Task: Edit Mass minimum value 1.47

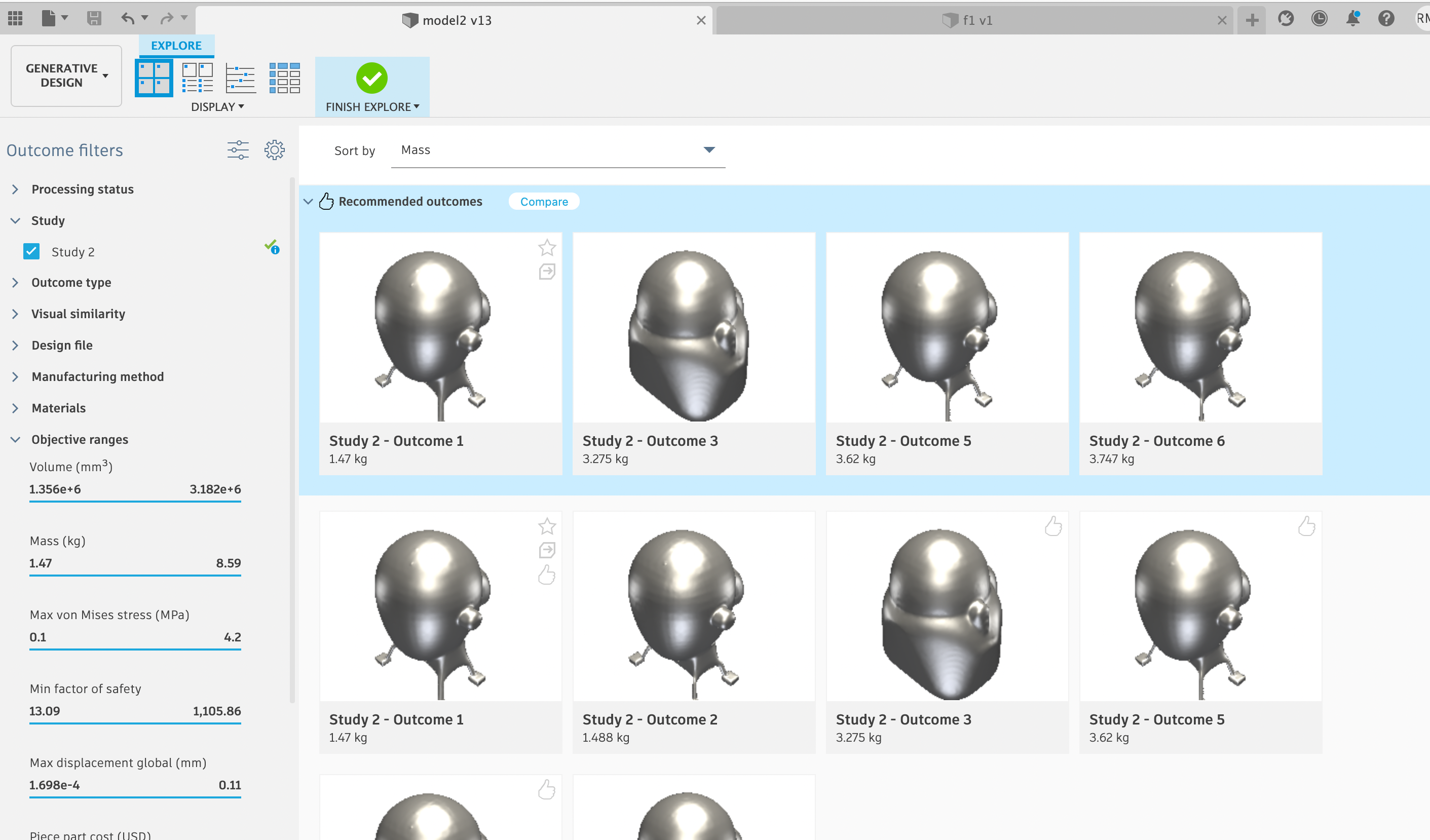Action: pos(41,563)
